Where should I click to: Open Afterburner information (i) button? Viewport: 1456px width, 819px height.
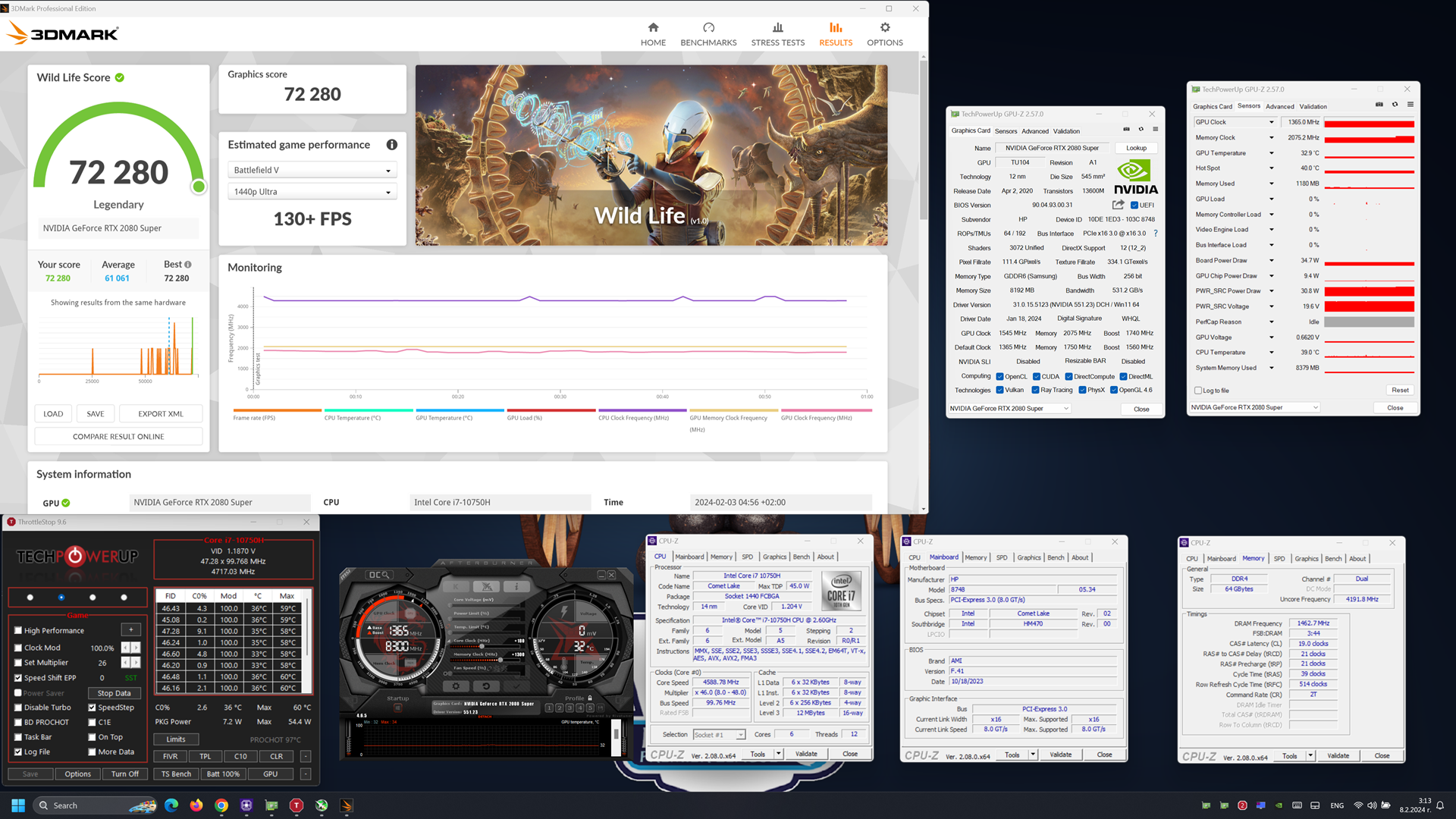click(x=516, y=586)
